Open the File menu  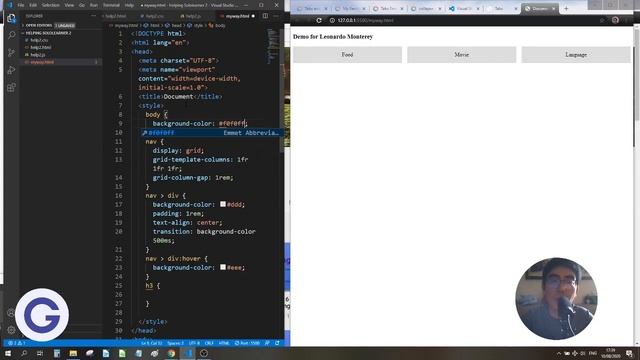click(x=21, y=5)
